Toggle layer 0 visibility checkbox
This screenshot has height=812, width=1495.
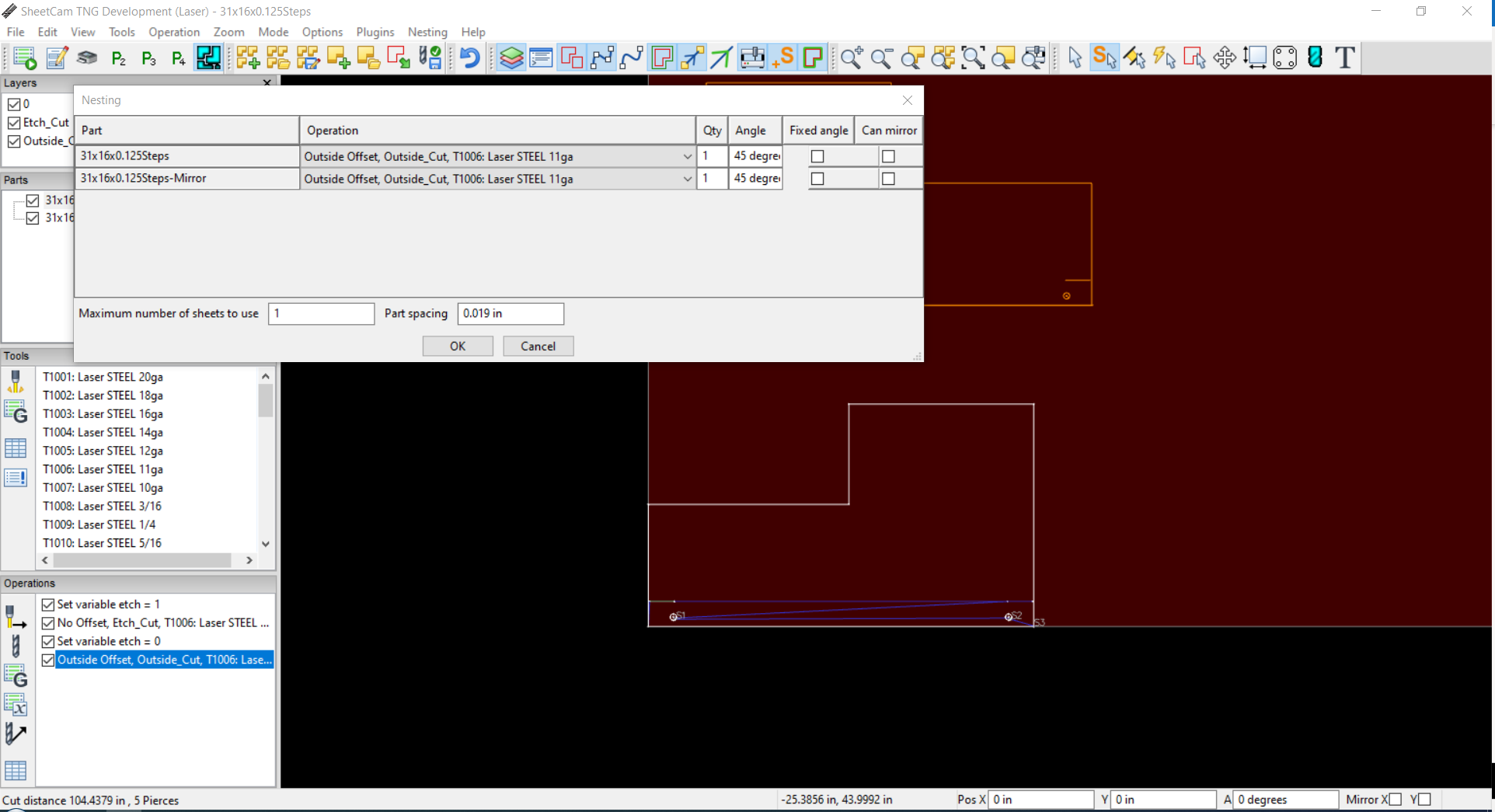pos(14,103)
